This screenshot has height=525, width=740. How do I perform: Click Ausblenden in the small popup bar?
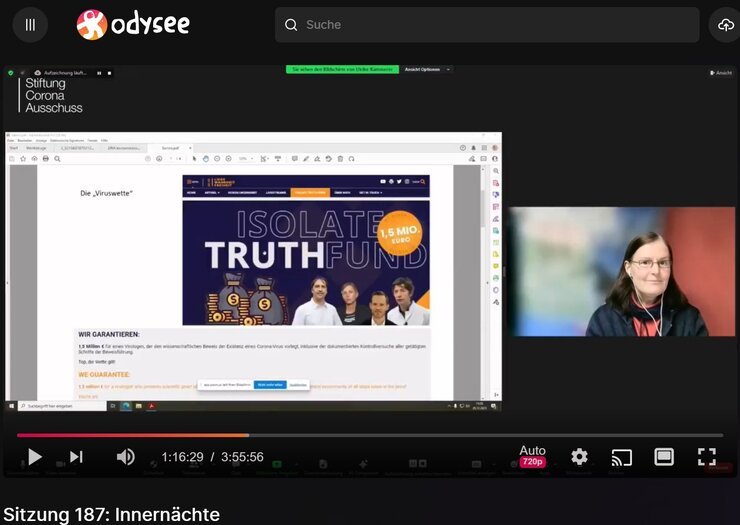tap(298, 385)
